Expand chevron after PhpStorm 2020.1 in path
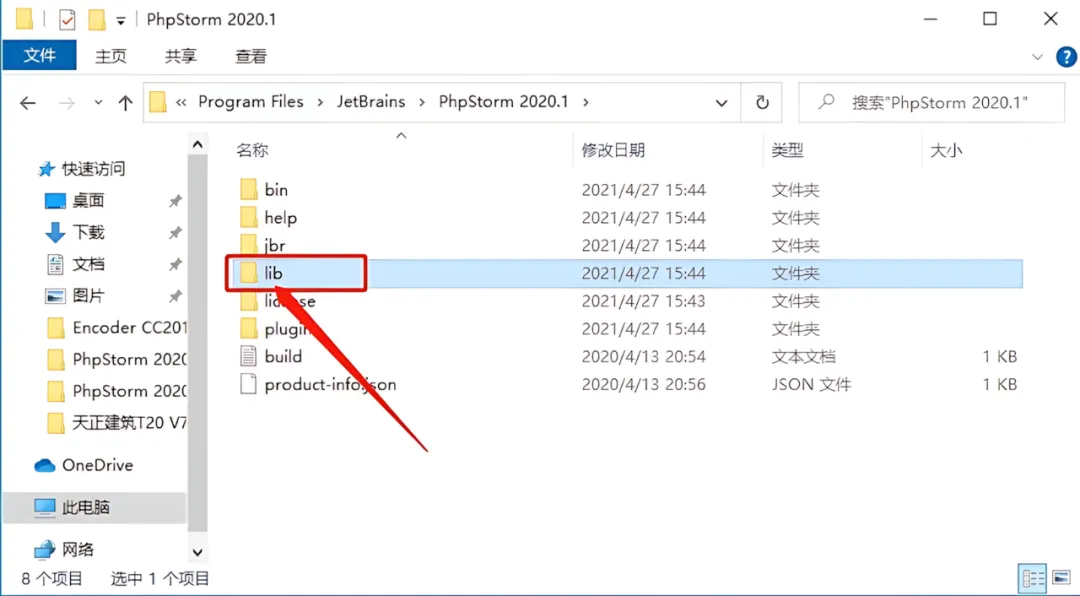The width and height of the screenshot is (1080, 596). click(585, 102)
